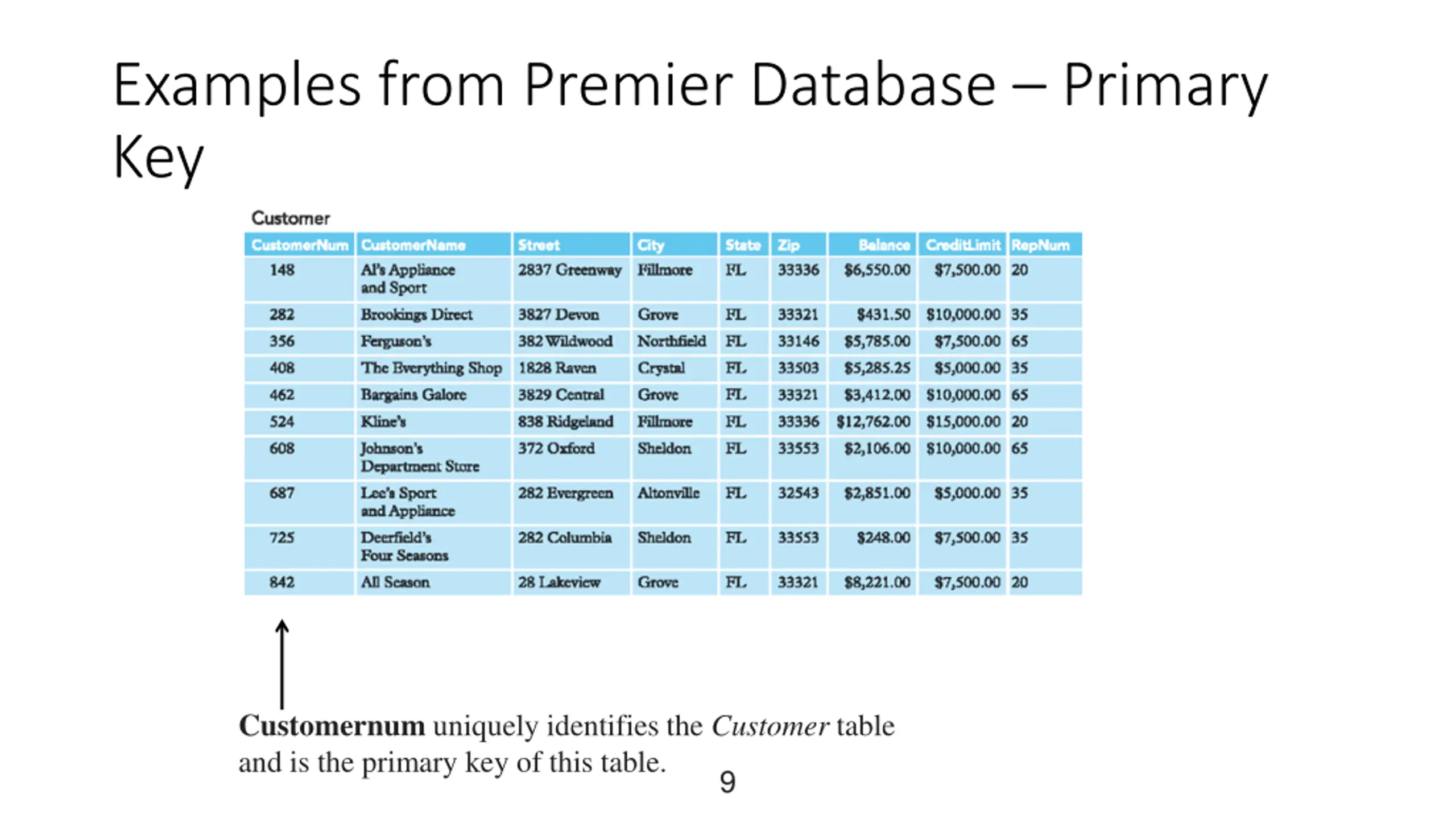Click the State column header

pyautogui.click(x=743, y=245)
